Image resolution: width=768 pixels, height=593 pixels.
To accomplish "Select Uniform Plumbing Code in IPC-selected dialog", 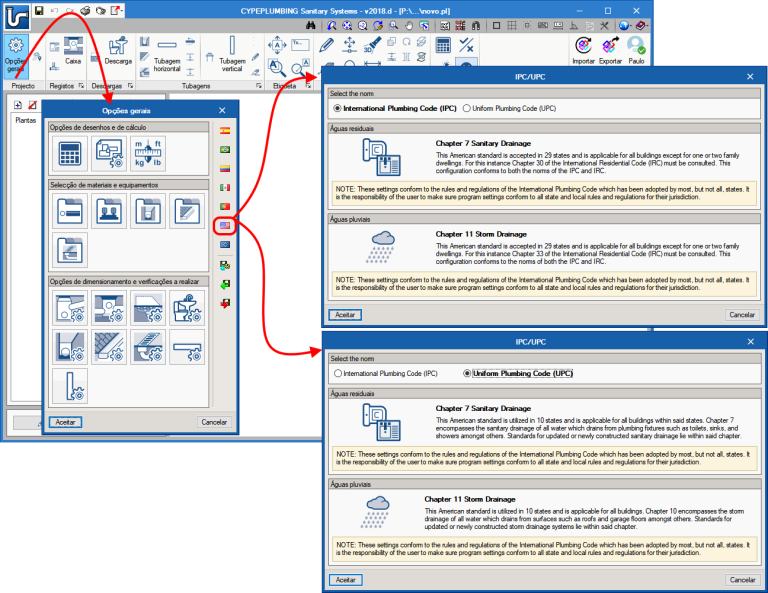I will point(509,108).
